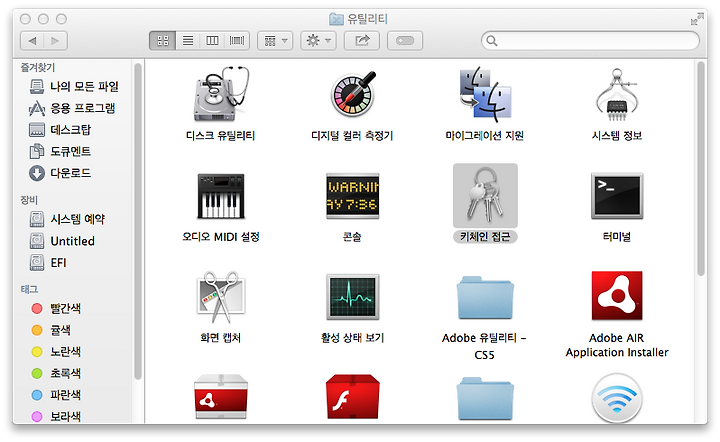The width and height of the screenshot is (720, 442).
Task: Click the sidebar scrollbar
Action: tap(138, 221)
